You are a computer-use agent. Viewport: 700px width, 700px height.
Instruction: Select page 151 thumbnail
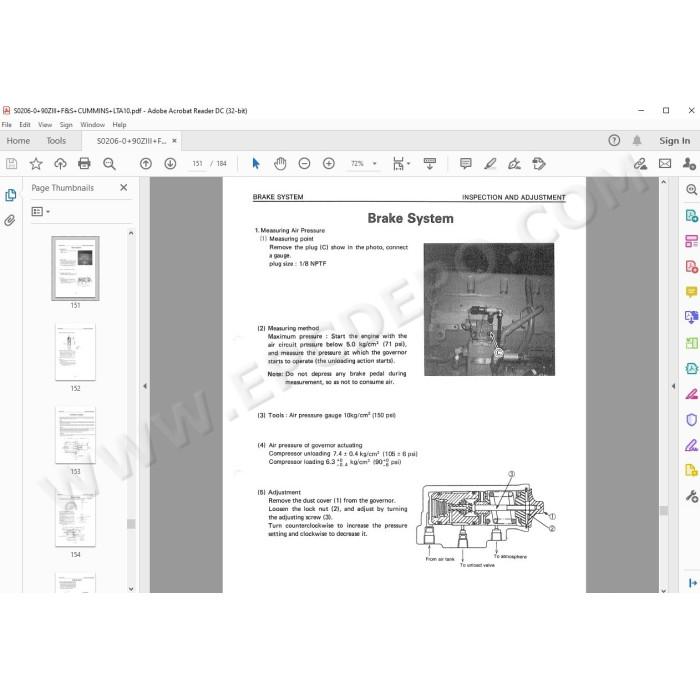tap(75, 268)
